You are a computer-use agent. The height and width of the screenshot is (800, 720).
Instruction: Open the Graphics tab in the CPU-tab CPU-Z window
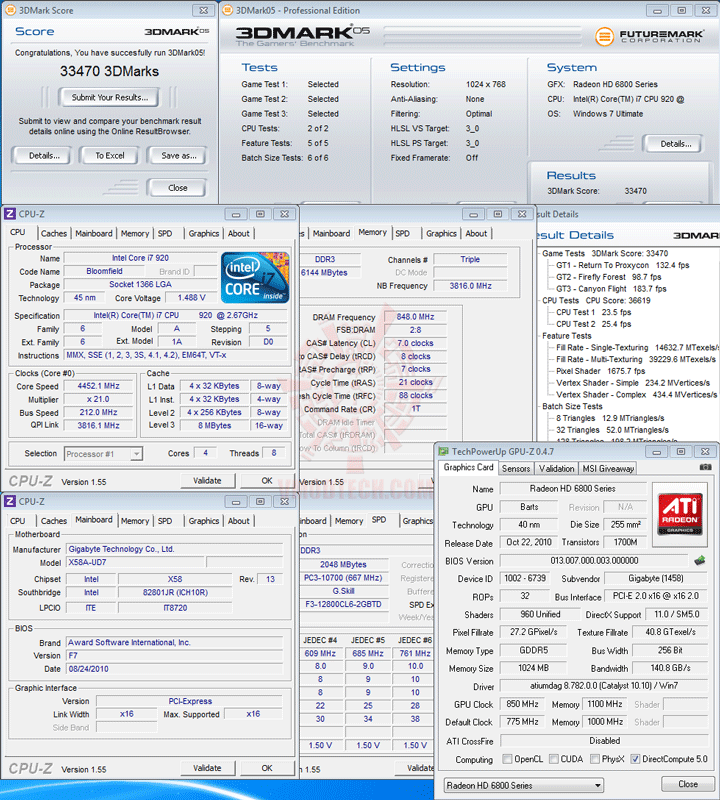[x=204, y=233]
